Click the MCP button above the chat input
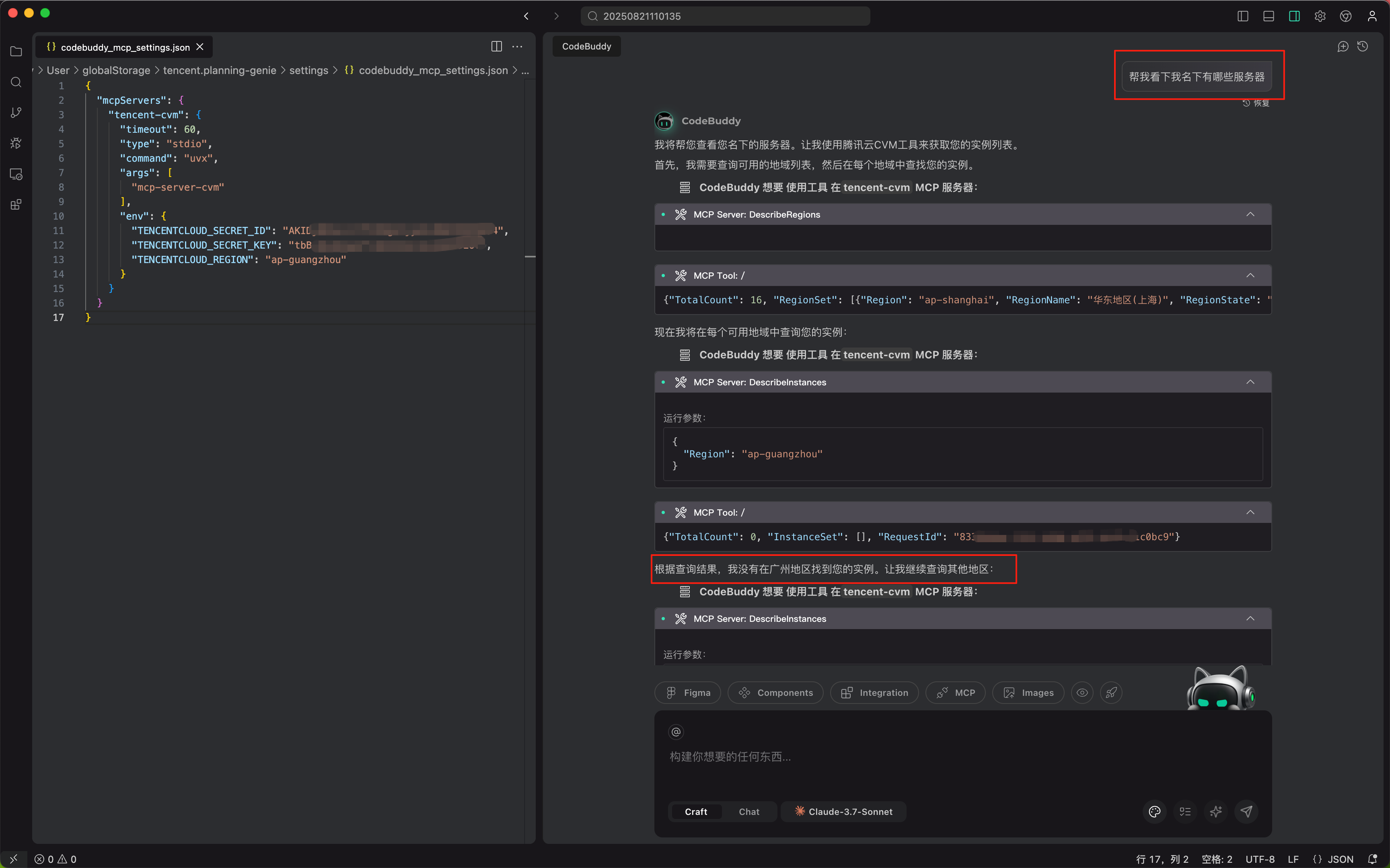1390x868 pixels. tap(955, 692)
